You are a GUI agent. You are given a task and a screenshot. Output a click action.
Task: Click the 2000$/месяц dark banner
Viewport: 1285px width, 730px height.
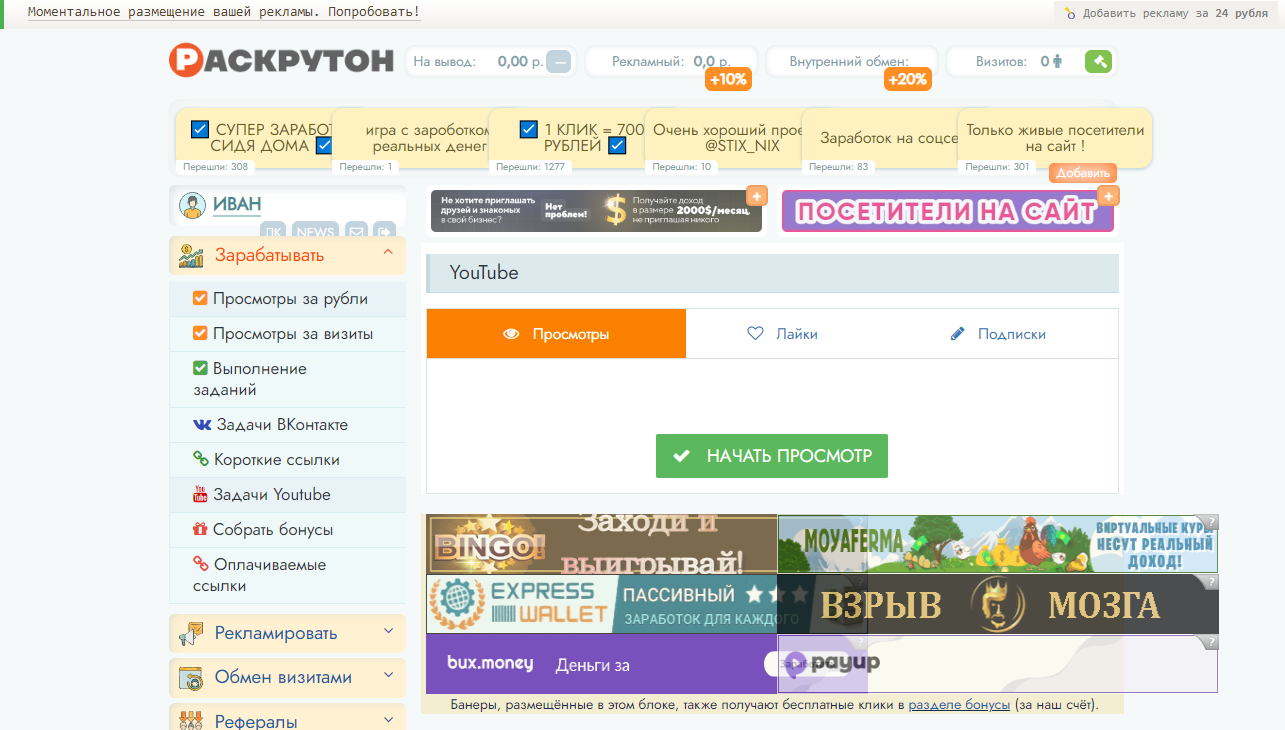(596, 211)
